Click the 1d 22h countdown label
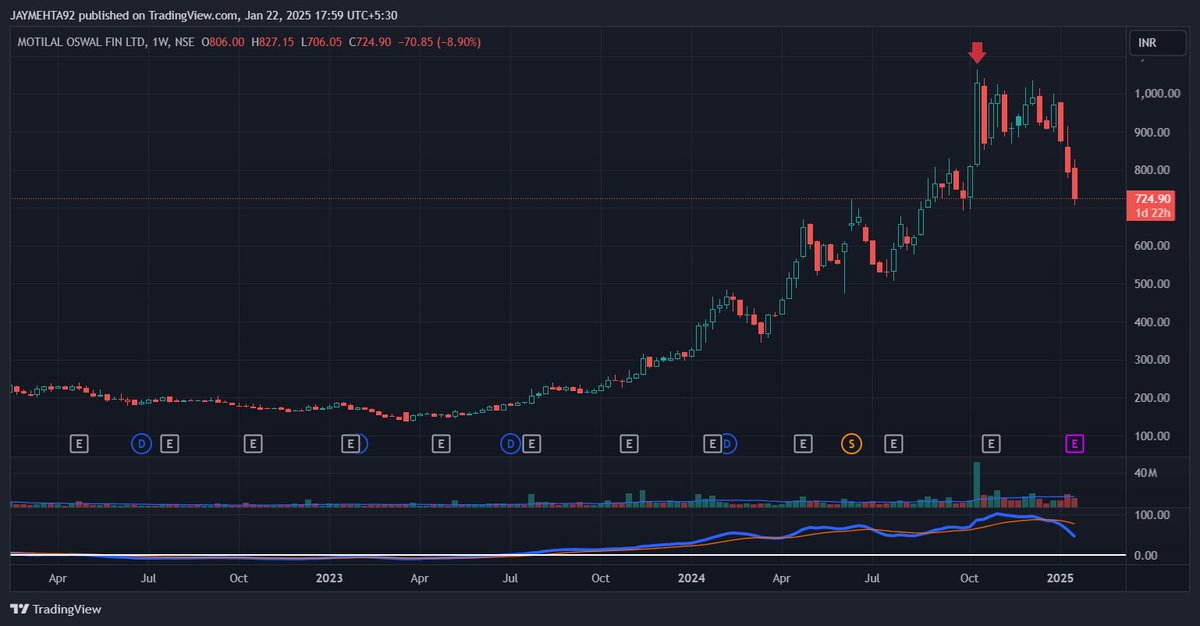1200x626 pixels. tap(1152, 212)
